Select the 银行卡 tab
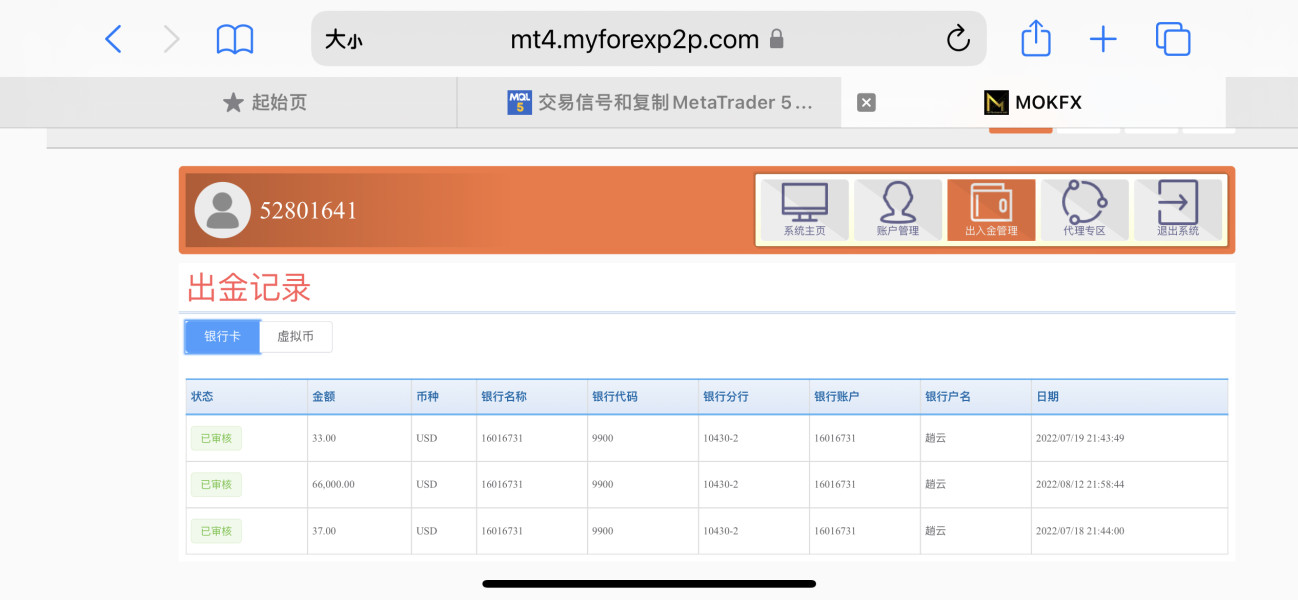1298x600 pixels. pyautogui.click(x=222, y=337)
